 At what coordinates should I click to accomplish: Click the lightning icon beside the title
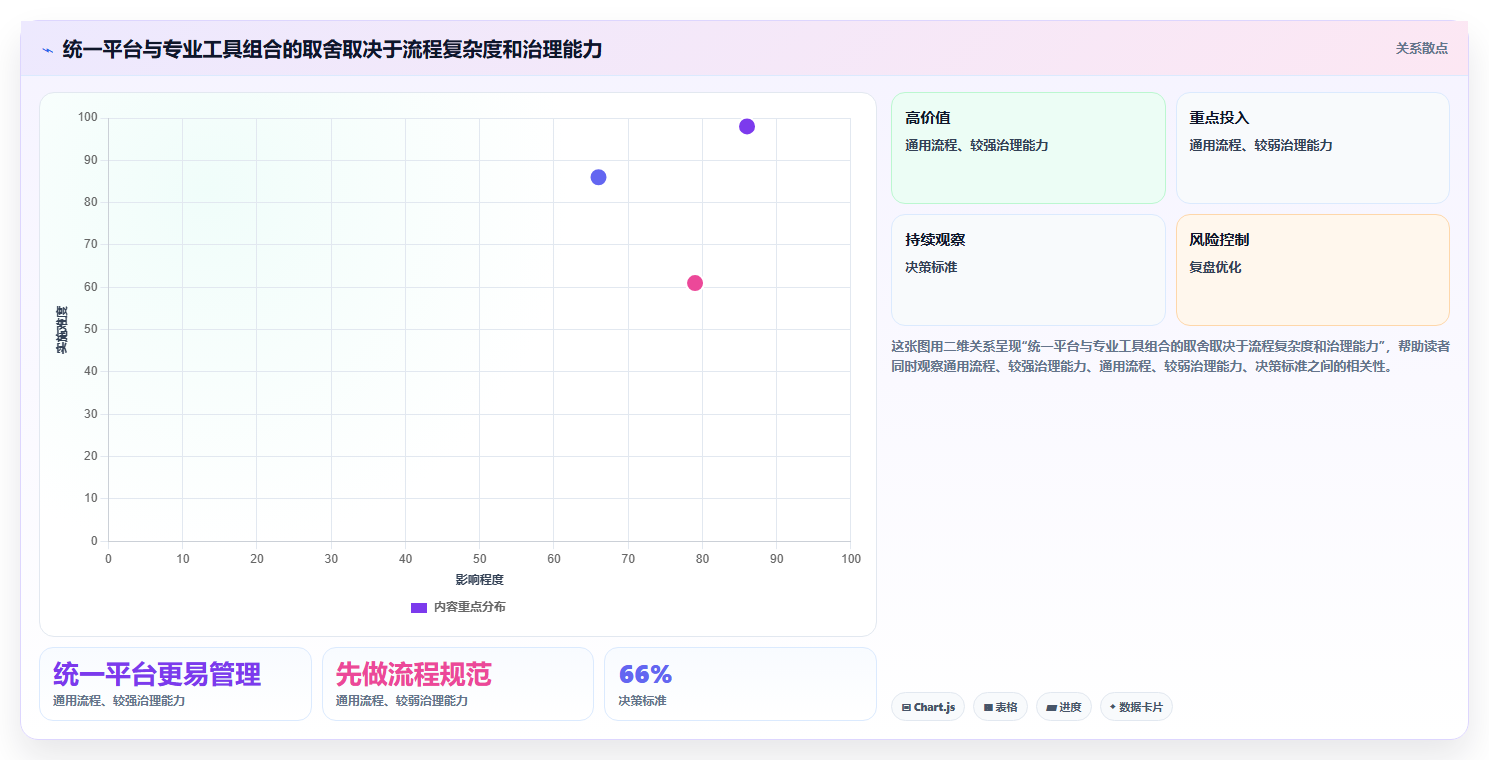click(x=47, y=49)
